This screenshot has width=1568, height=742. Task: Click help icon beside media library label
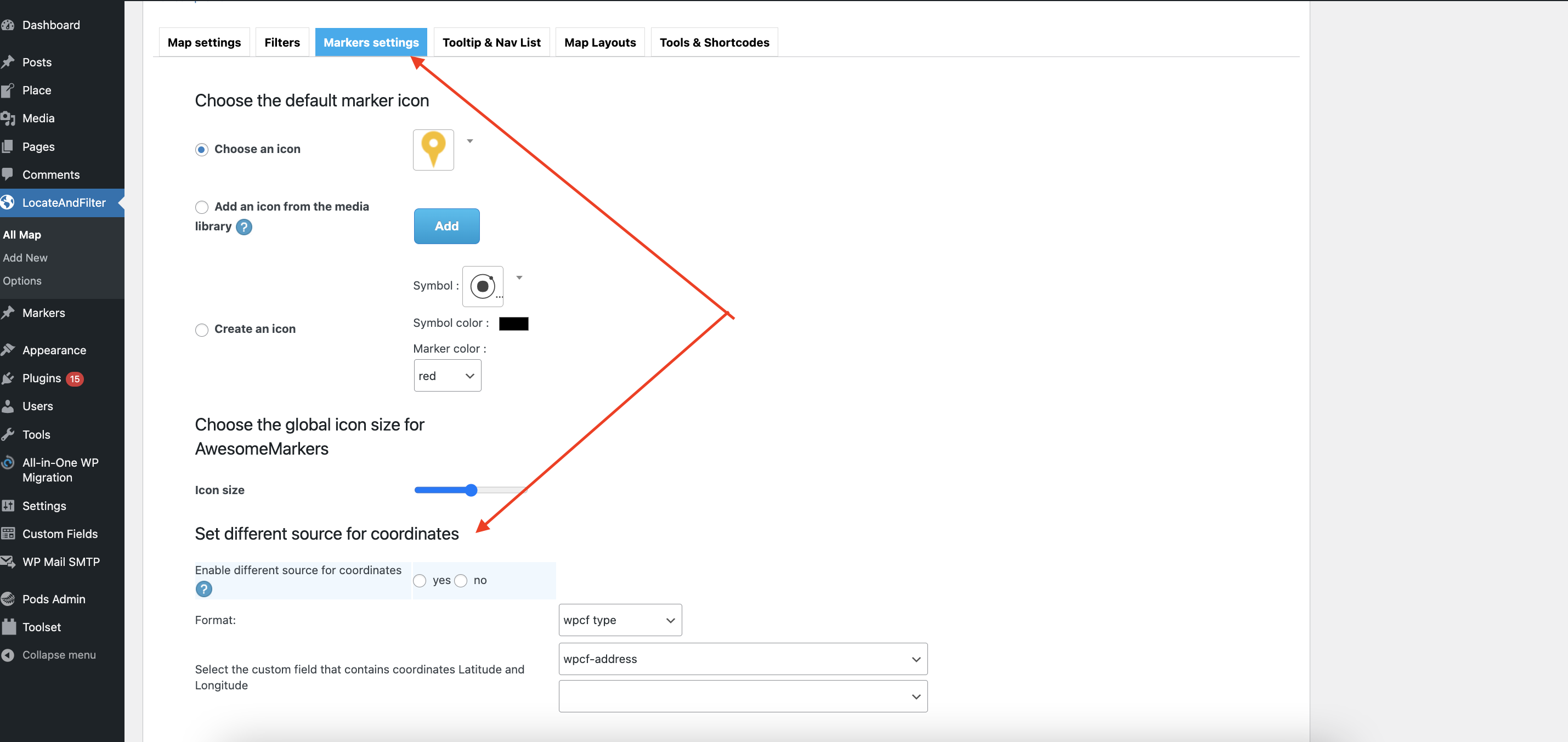coord(244,227)
